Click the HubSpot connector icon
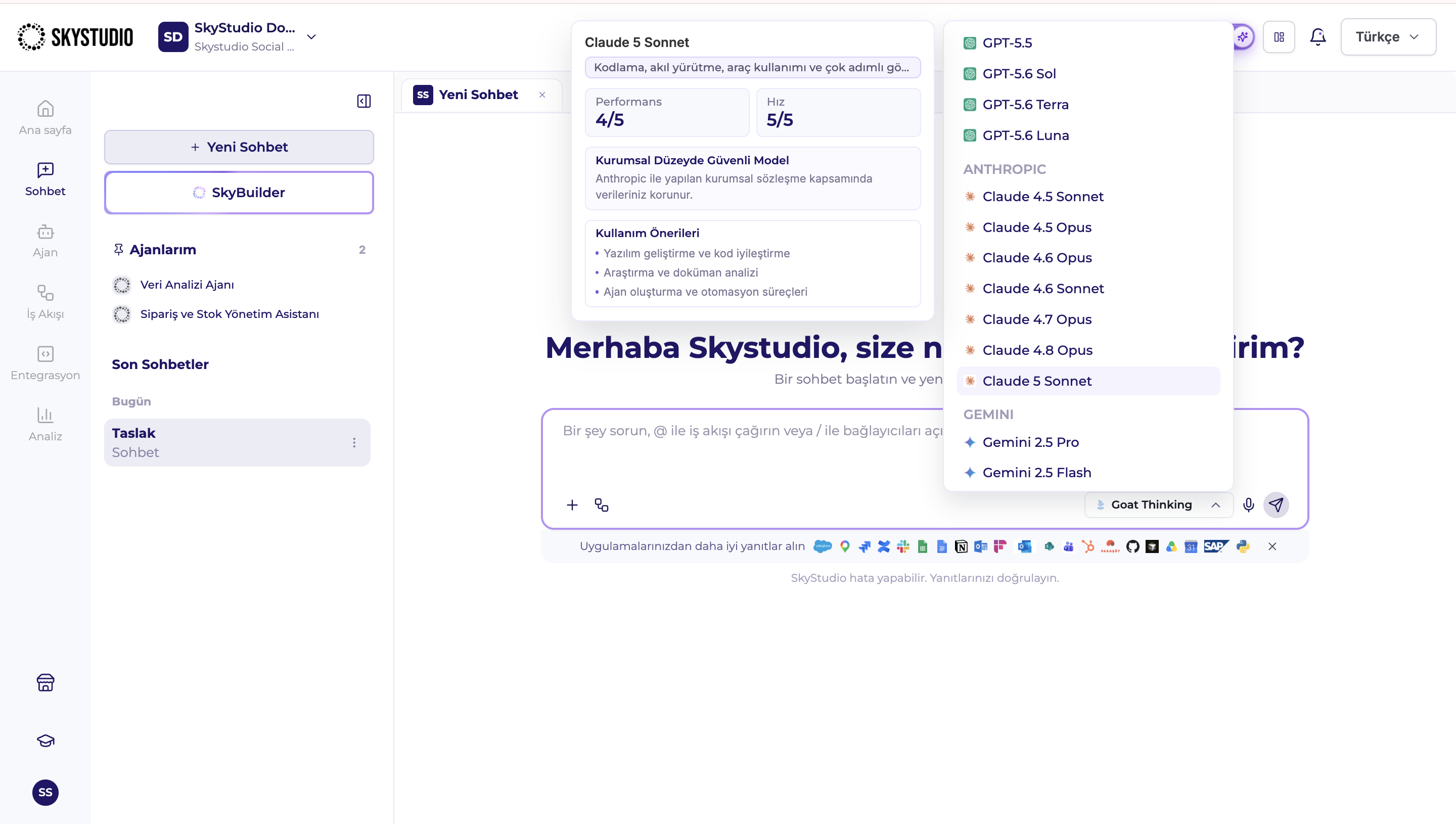1456x824 pixels. point(1087,546)
